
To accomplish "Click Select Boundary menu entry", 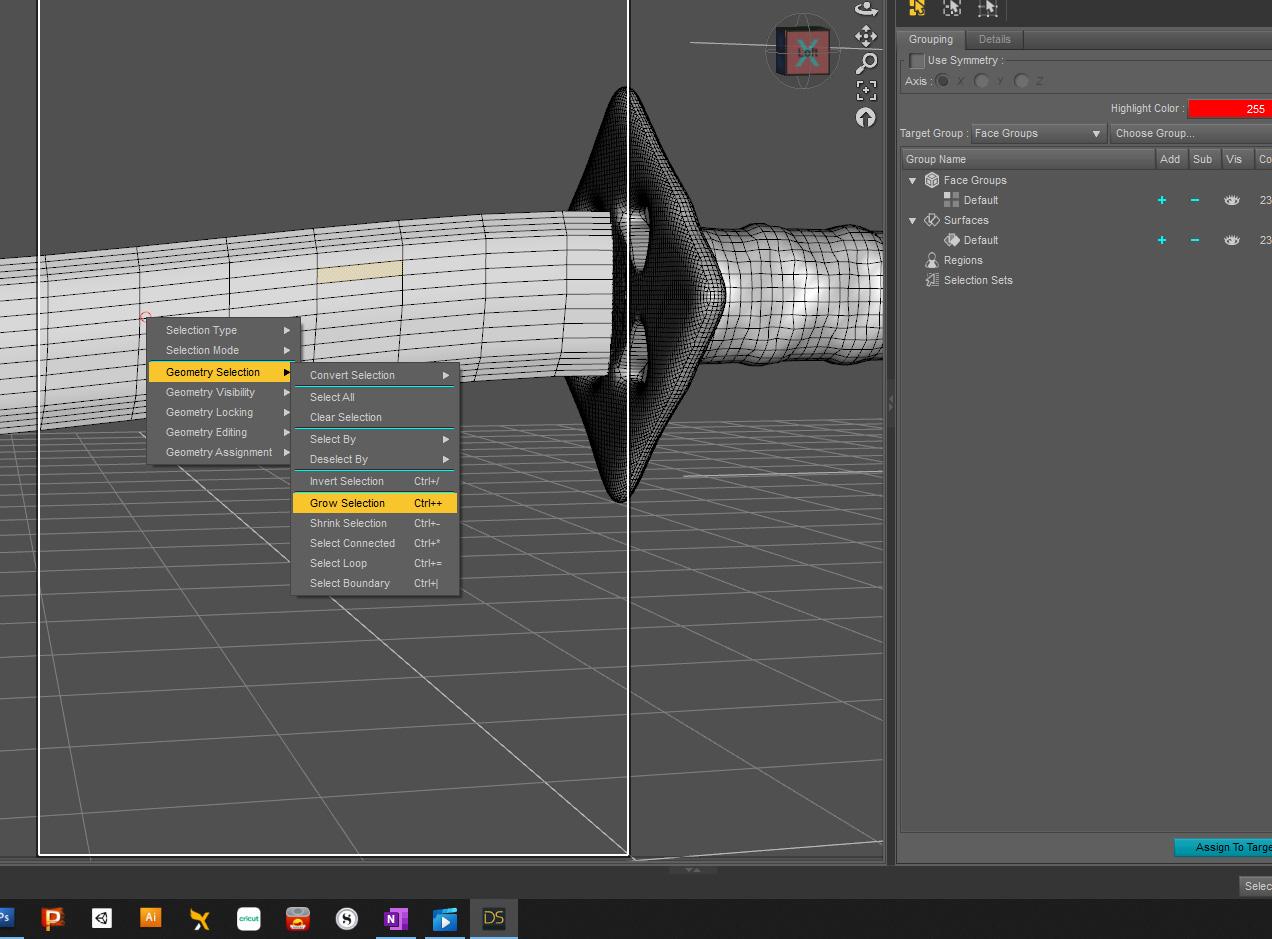I will tap(375, 583).
